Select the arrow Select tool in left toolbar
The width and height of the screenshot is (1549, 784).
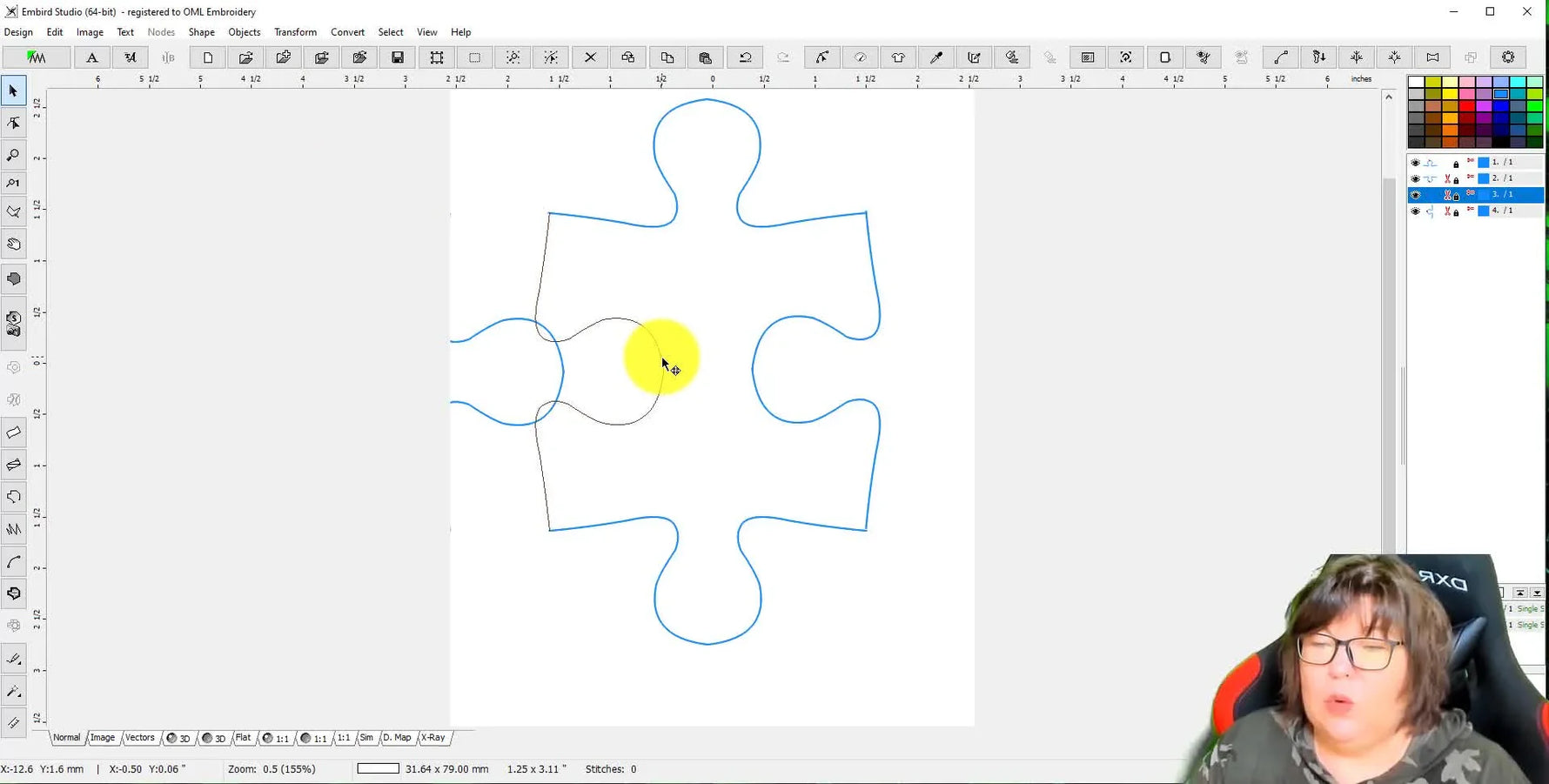point(13,90)
